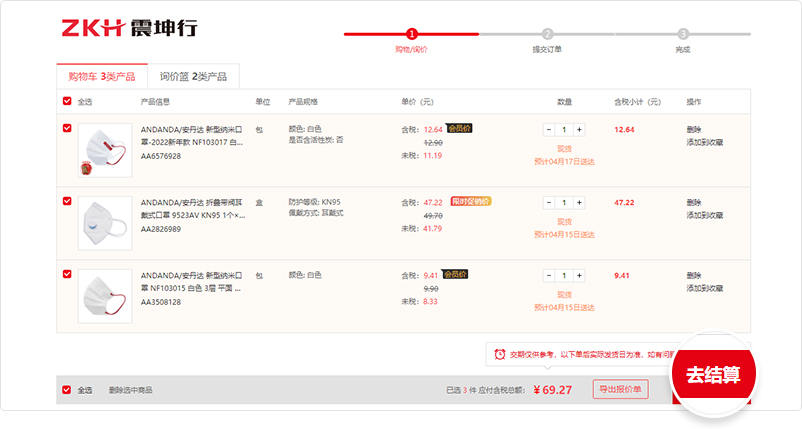Screen dimensions: 802x429
Task: Uncheck the AA6576928 product checkbox
Action: pyautogui.click(x=67, y=128)
